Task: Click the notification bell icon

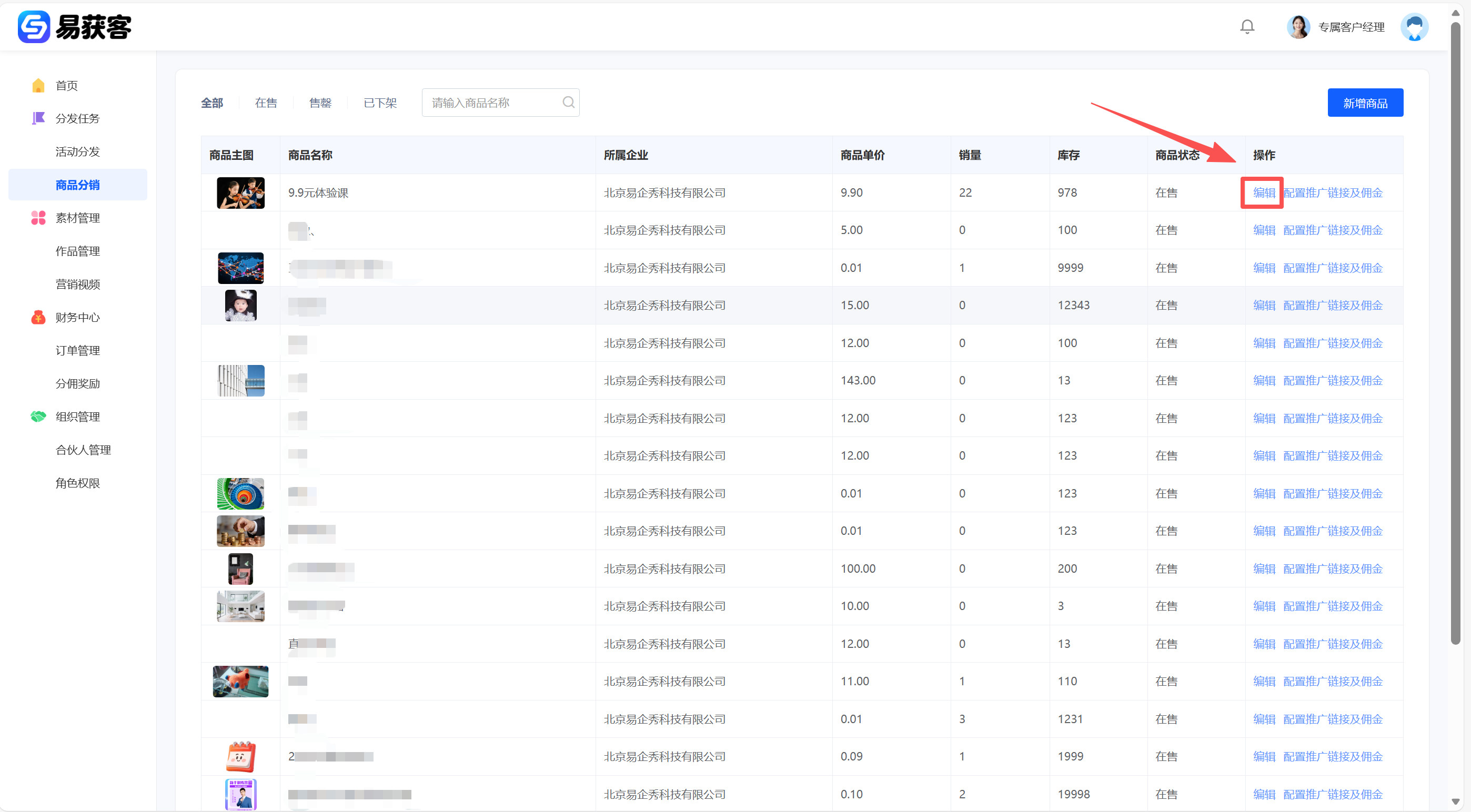Action: tap(1247, 27)
